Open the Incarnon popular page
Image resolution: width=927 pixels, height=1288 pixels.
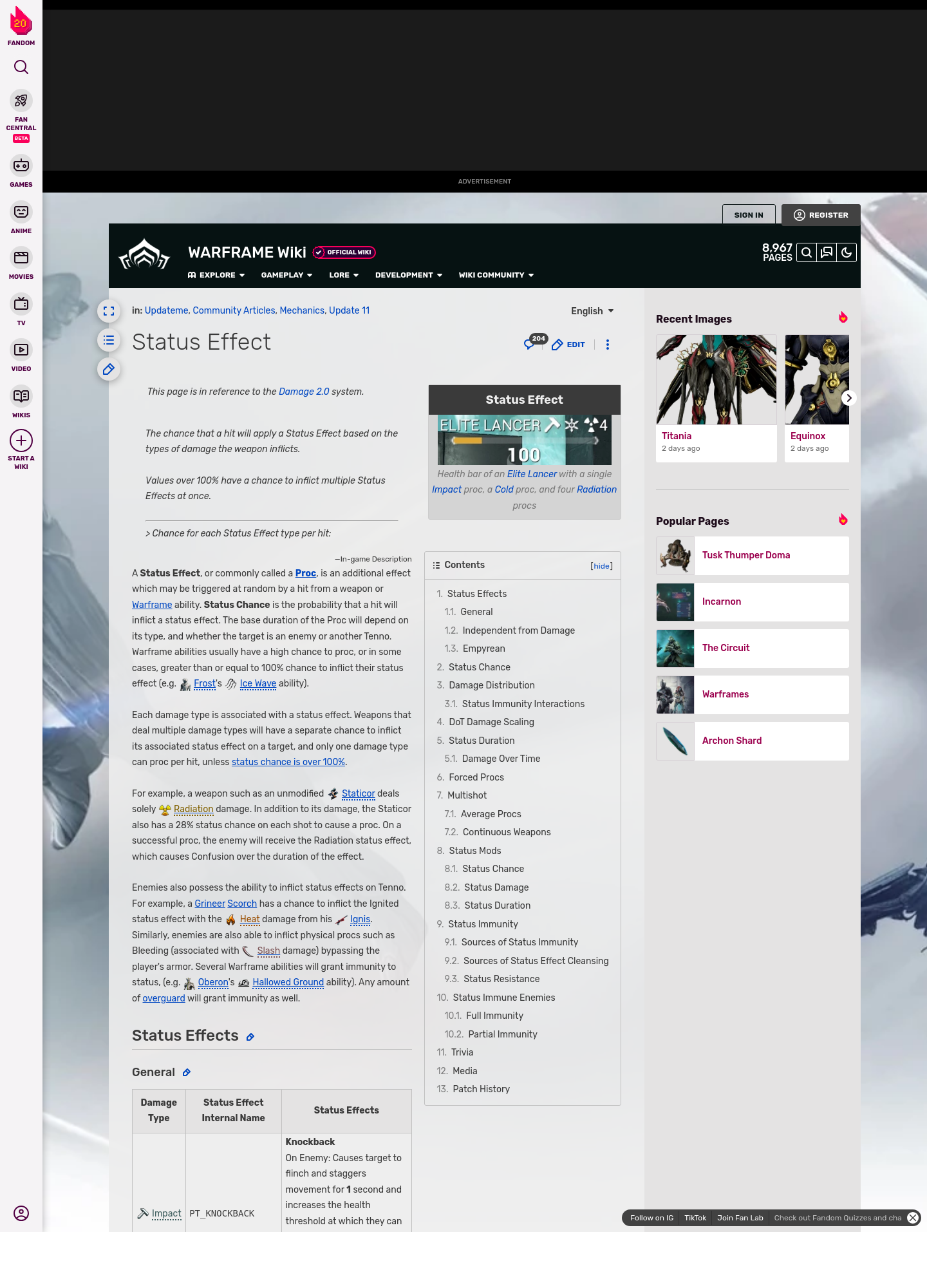click(x=753, y=602)
